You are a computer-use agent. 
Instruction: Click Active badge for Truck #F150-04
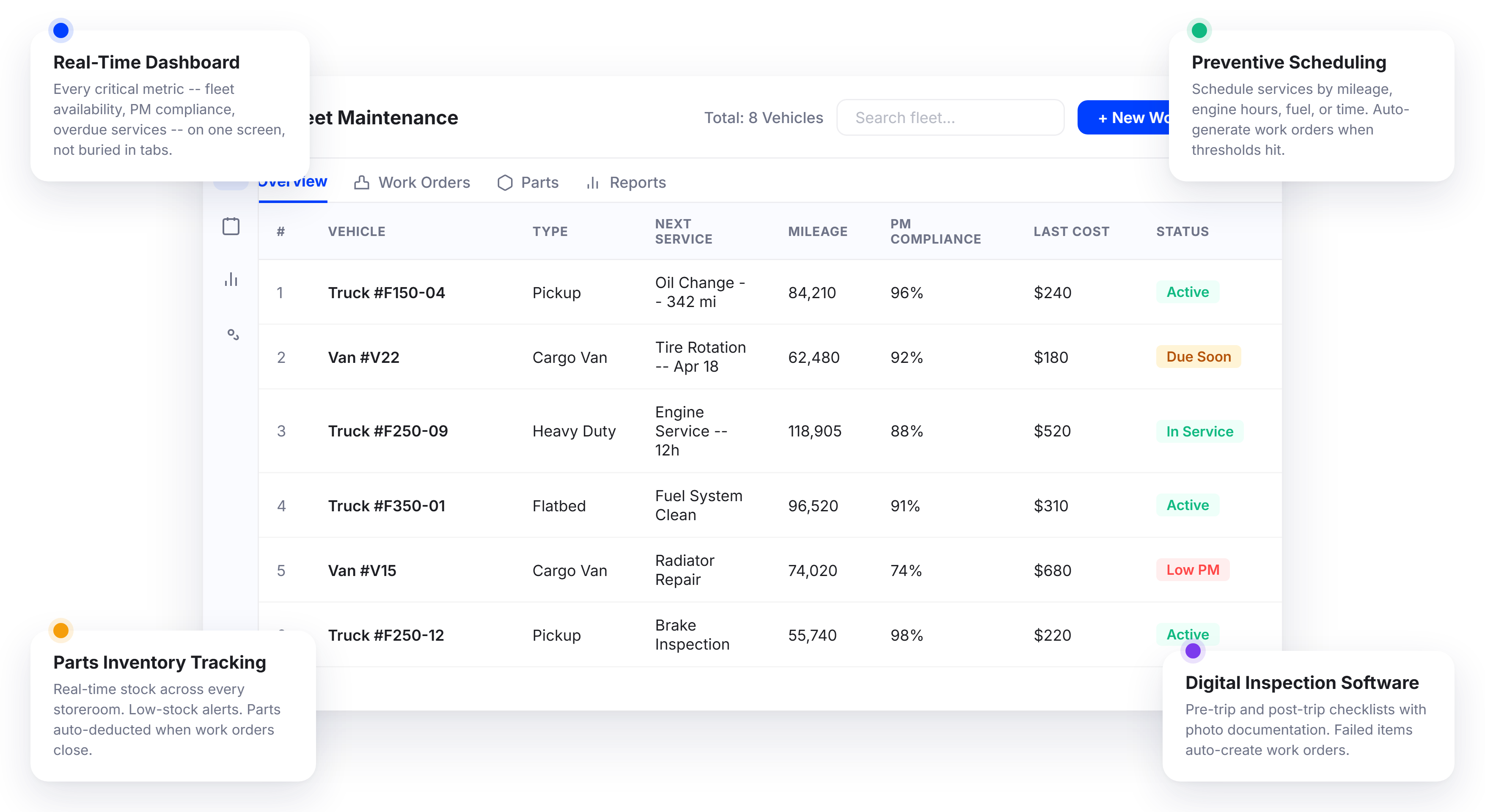(x=1188, y=292)
